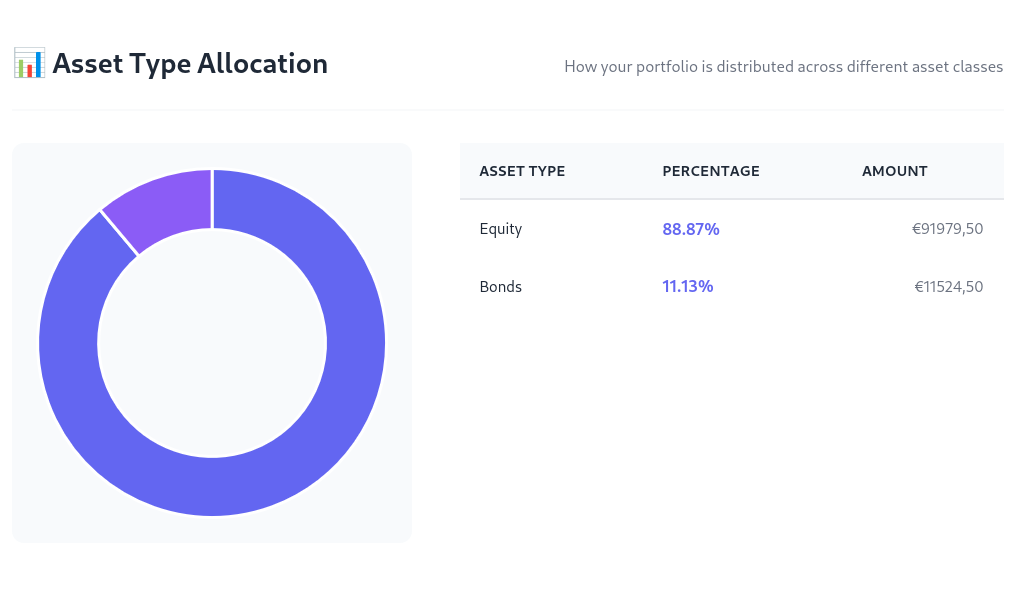Image resolution: width=1020 pixels, height=594 pixels.
Task: Select the Bonds row in the table
Action: 732,287
